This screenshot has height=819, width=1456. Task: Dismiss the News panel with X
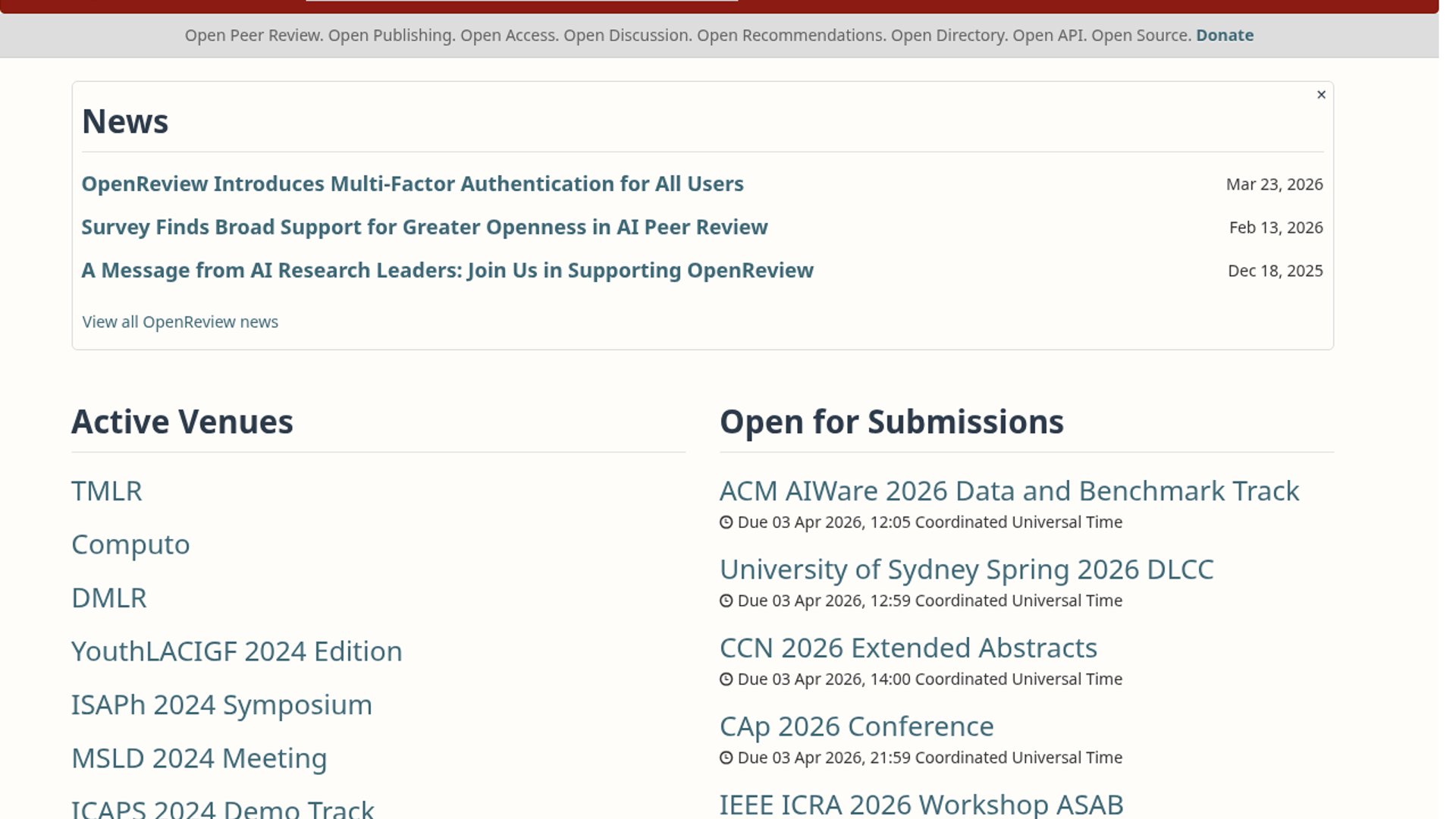(x=1321, y=95)
